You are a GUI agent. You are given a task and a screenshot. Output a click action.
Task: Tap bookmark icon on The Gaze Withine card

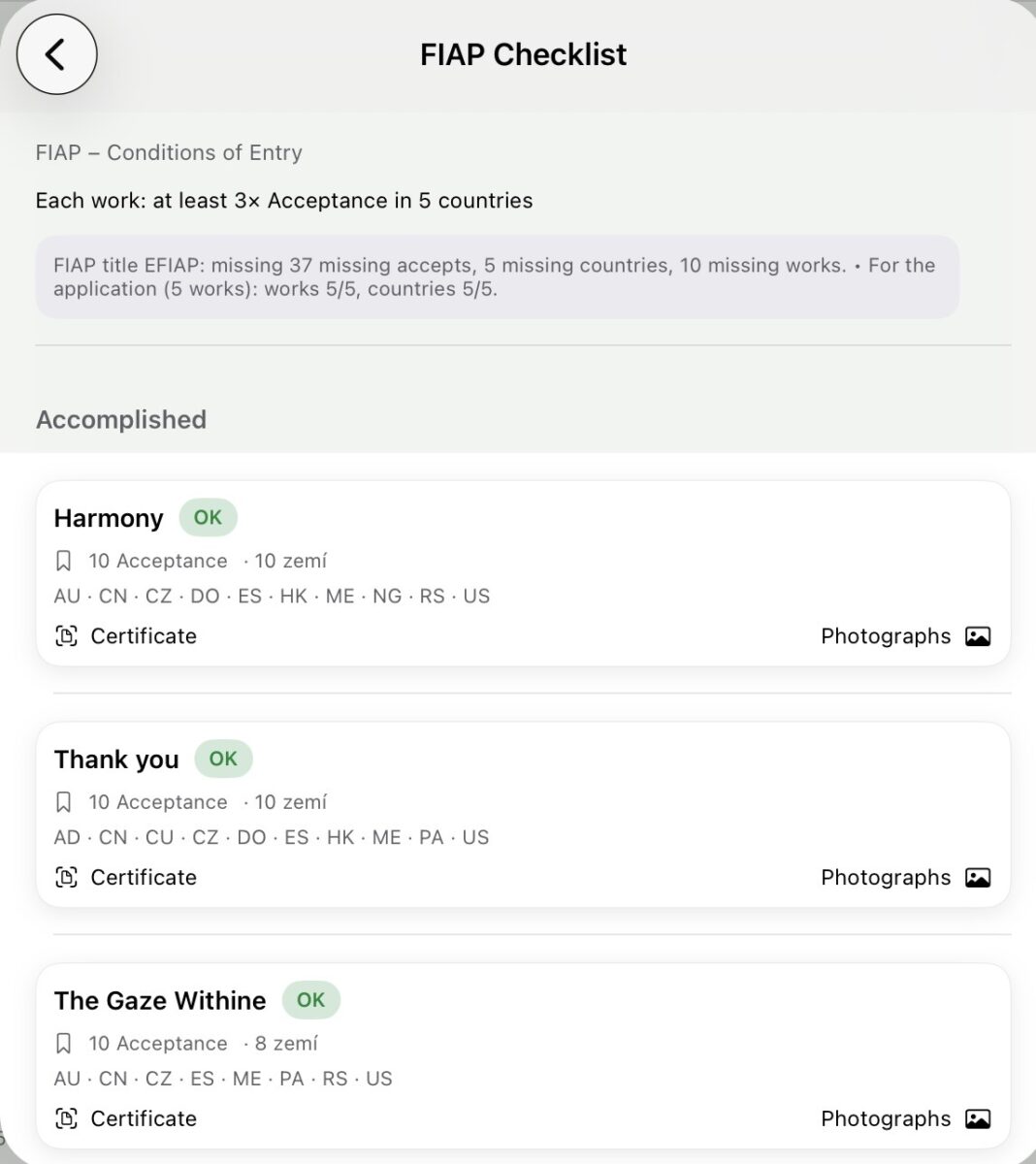64,1044
